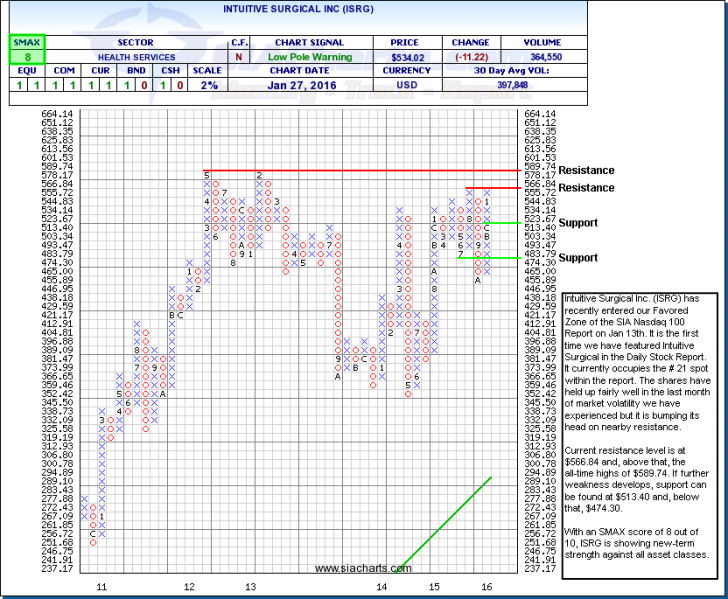Click the www.siacharts.com watermark link
728x599 pixels.
(356, 568)
